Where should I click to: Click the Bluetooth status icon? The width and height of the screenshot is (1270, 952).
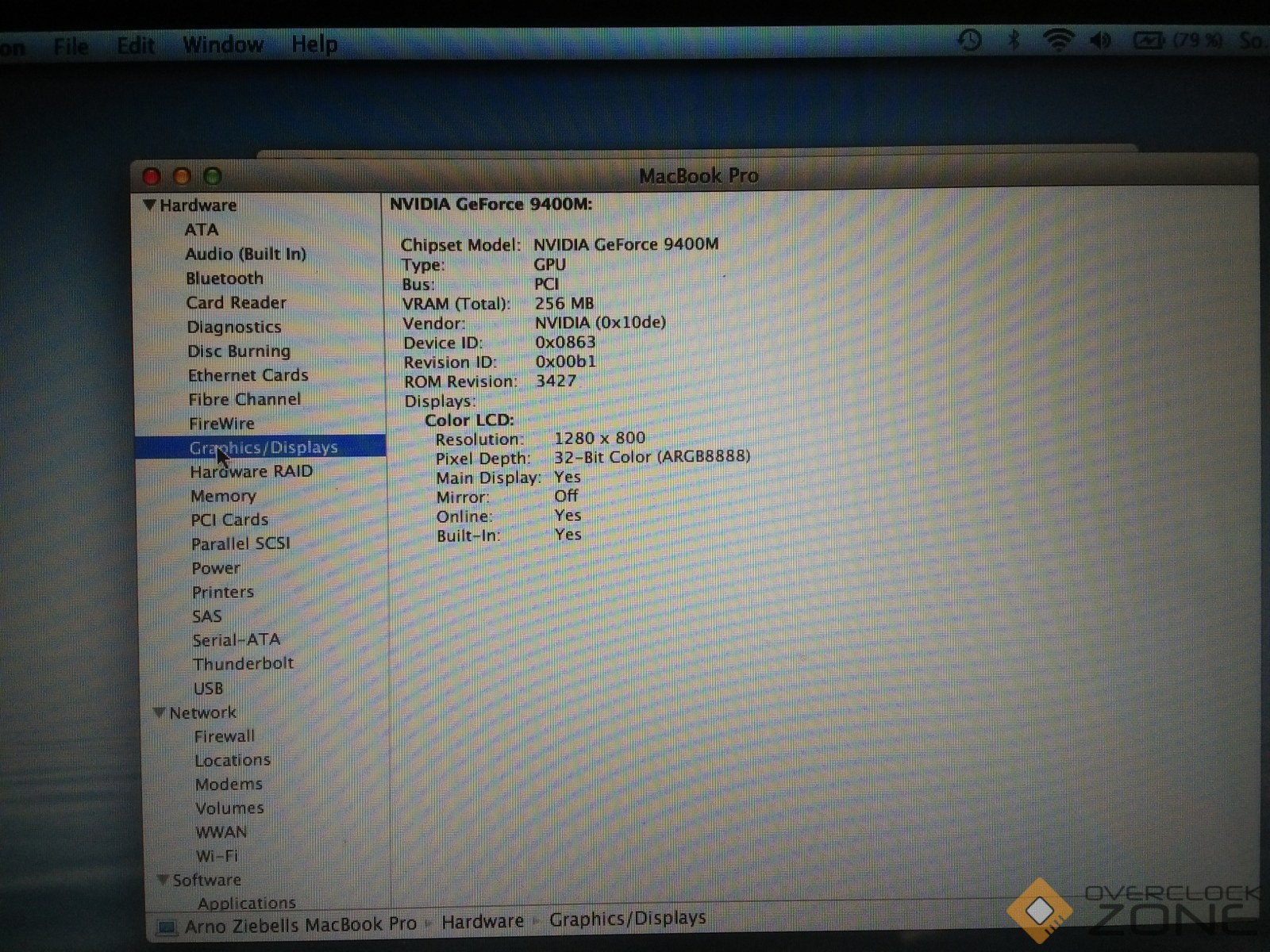coord(1014,40)
